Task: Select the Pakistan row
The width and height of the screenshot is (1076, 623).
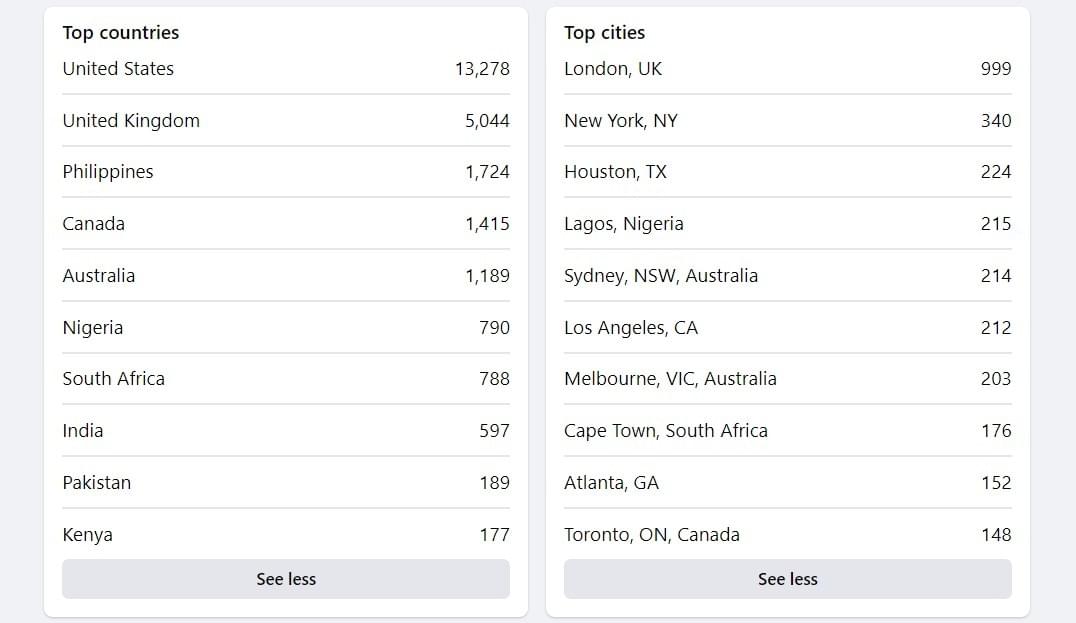Action: [x=285, y=482]
